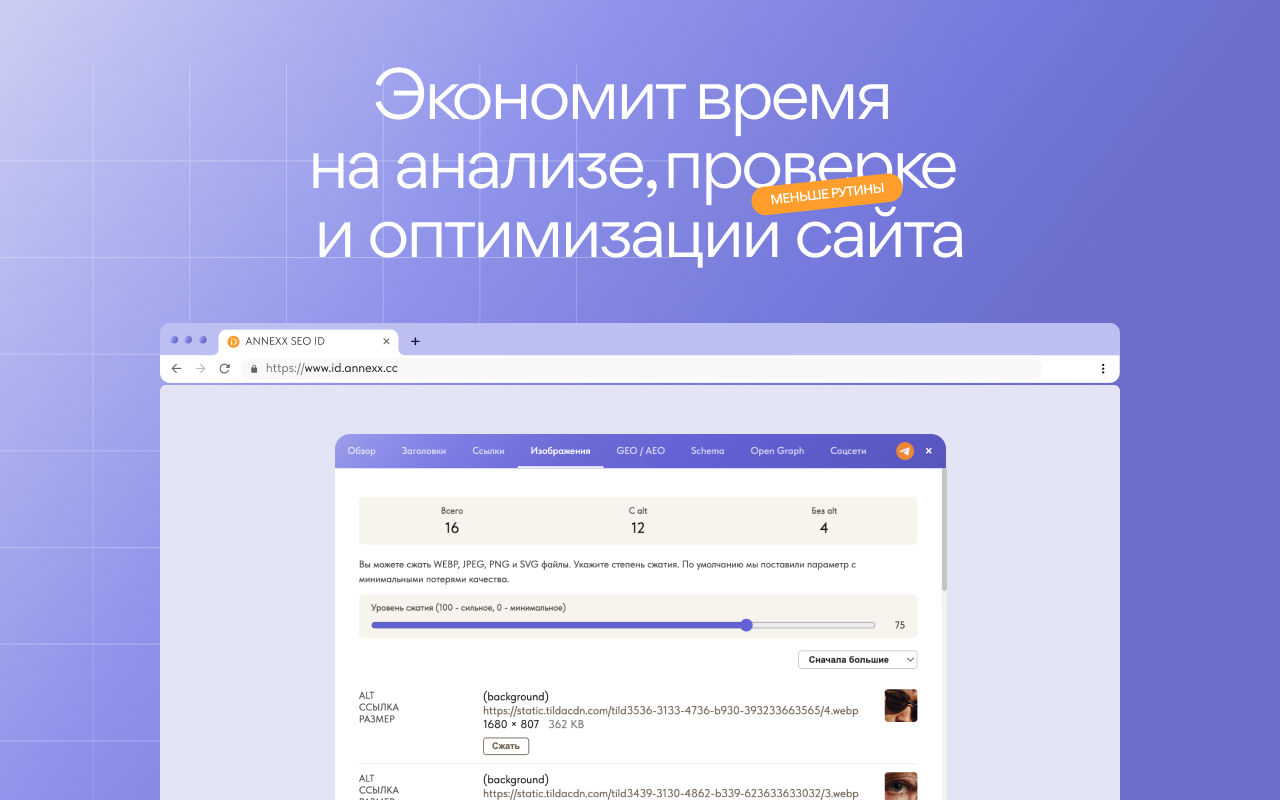Open the 4.webp image URL link
Screen dimensions: 1280x800
coord(670,711)
